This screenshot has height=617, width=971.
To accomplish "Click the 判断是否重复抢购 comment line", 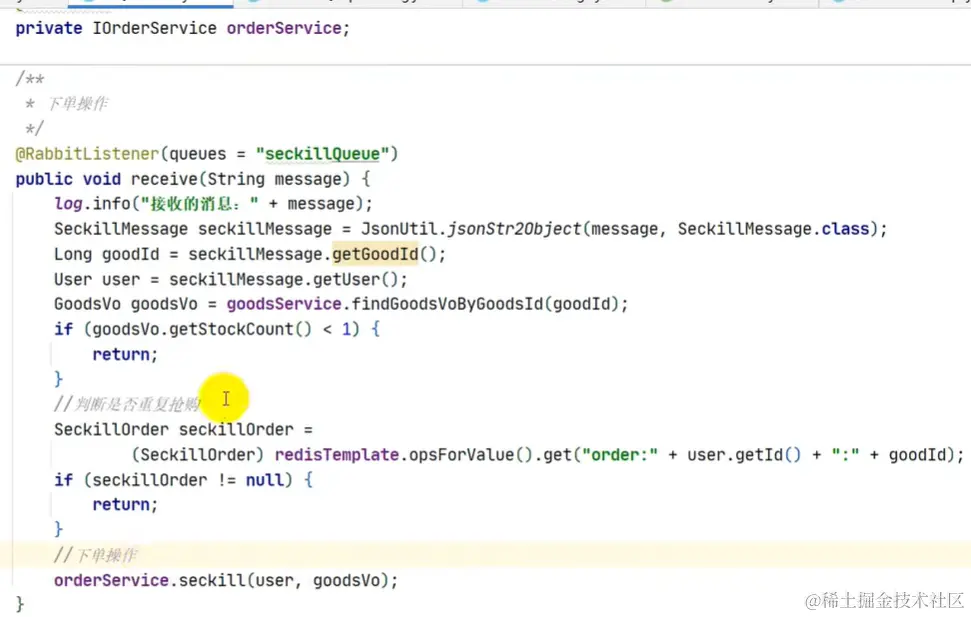I will click(128, 404).
